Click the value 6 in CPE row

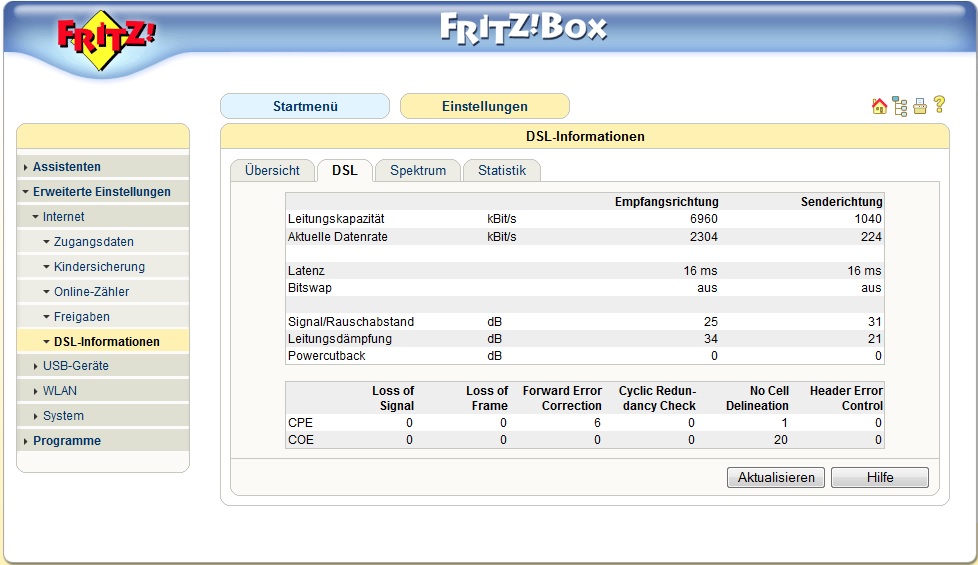click(597, 423)
